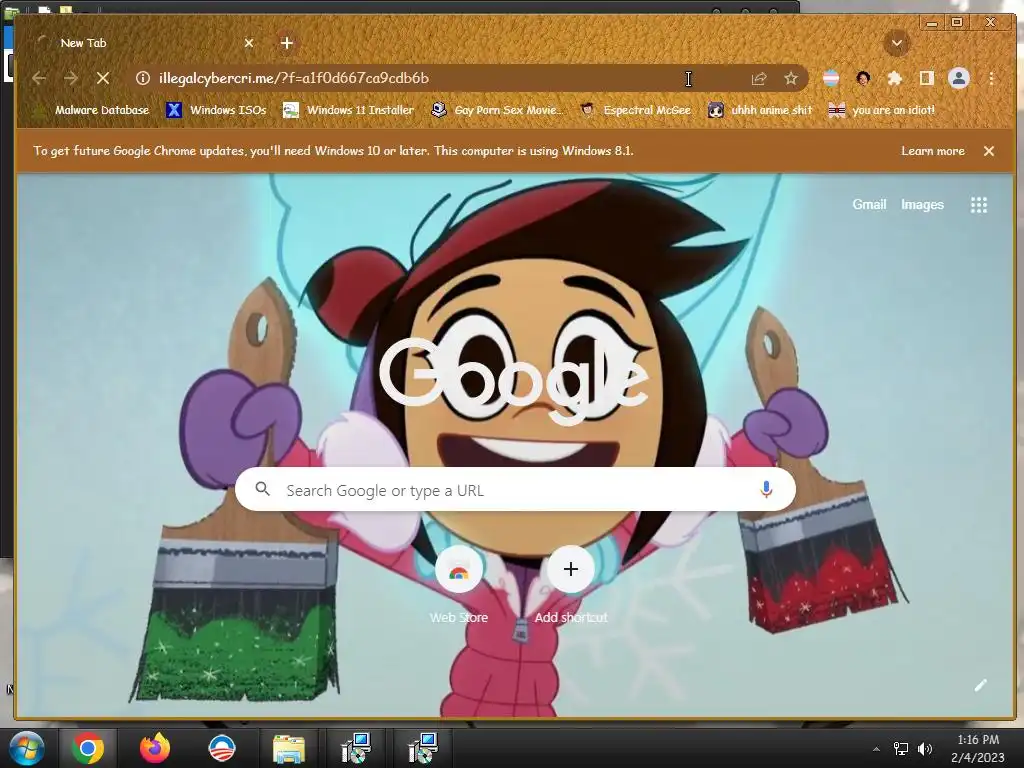
Task: Open Malware Database bookmark
Action: [x=92, y=110]
